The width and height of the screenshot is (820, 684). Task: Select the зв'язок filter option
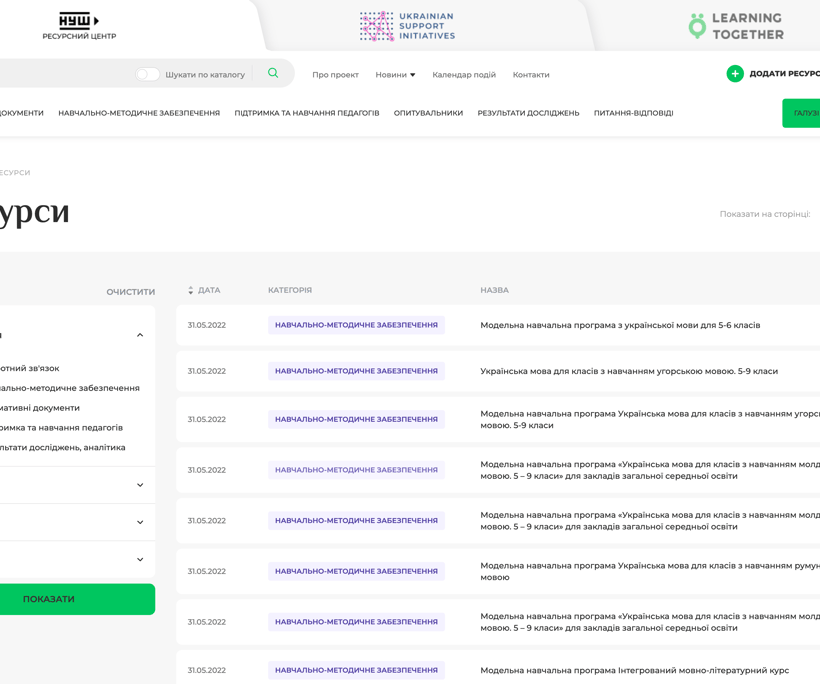click(30, 368)
